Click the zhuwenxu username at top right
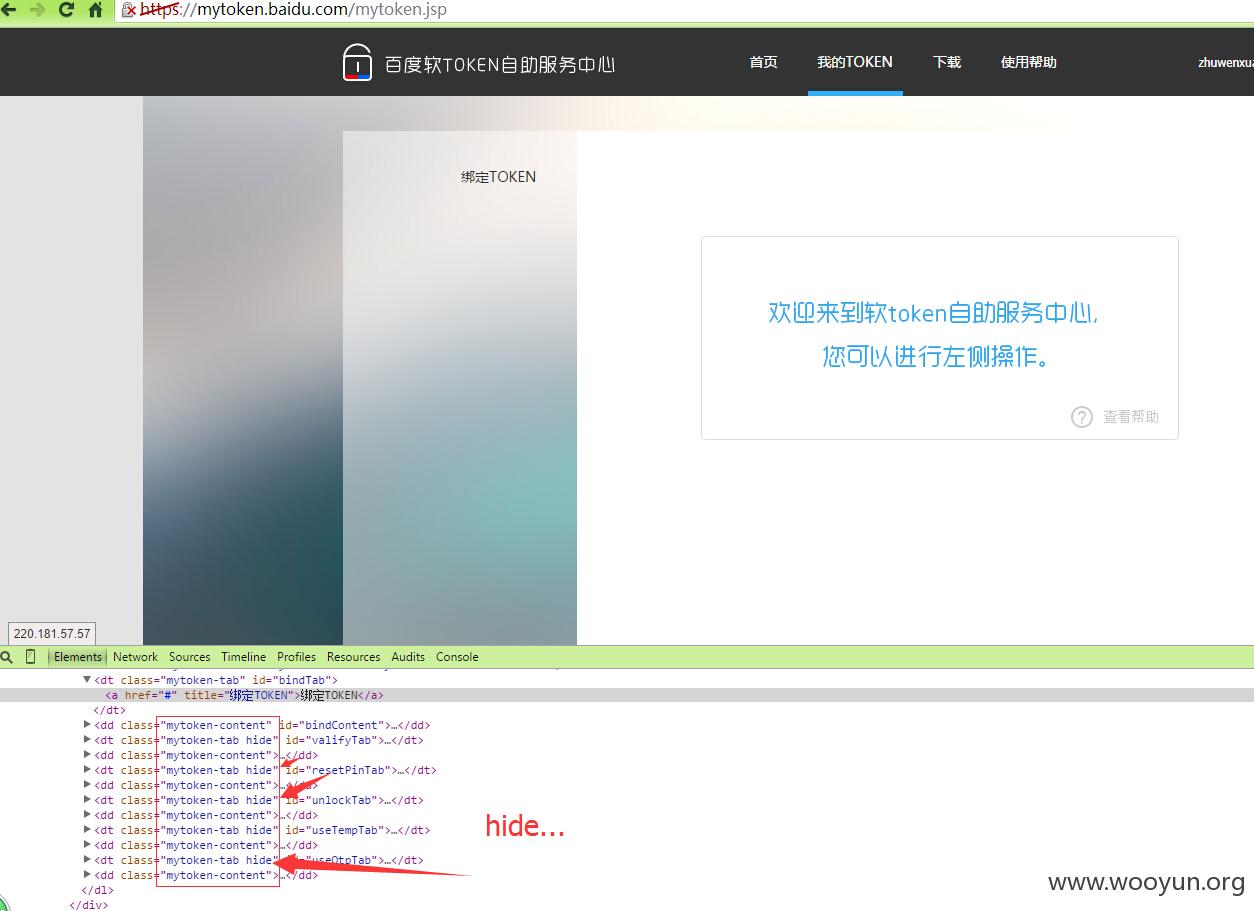 pos(1226,62)
